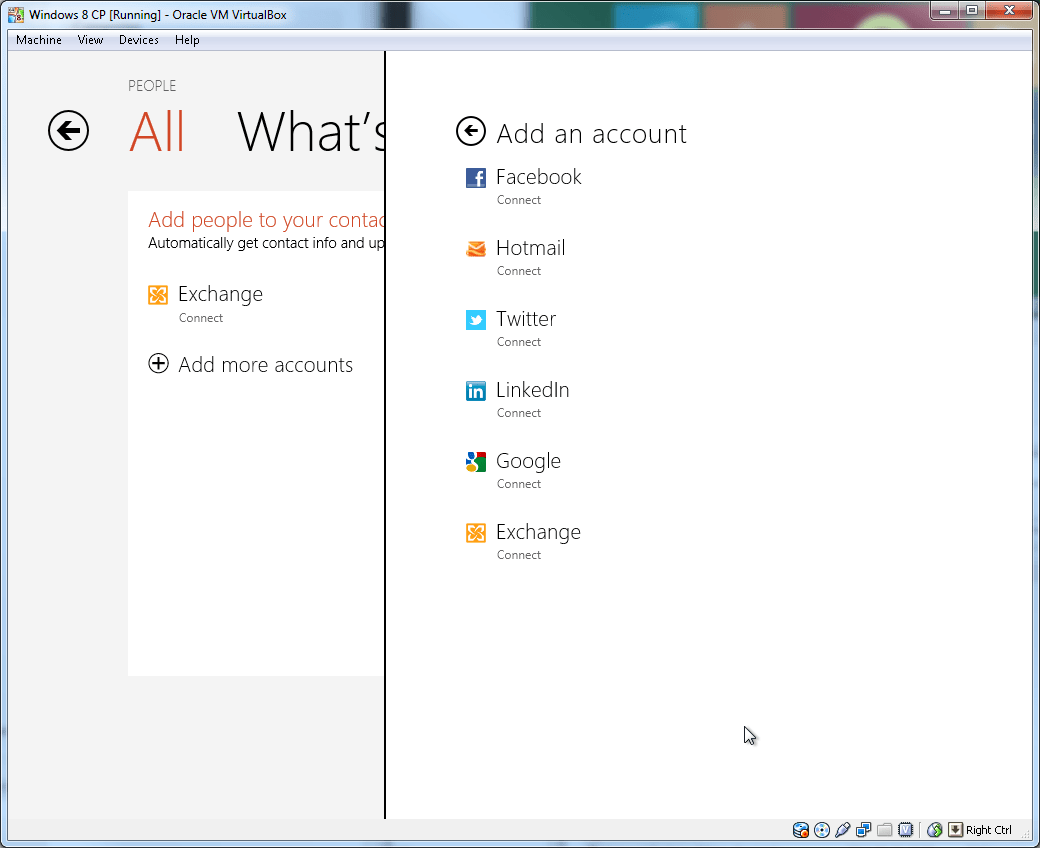1040x848 pixels.
Task: Click the plus icon beside Add more accounts
Action: [x=158, y=363]
